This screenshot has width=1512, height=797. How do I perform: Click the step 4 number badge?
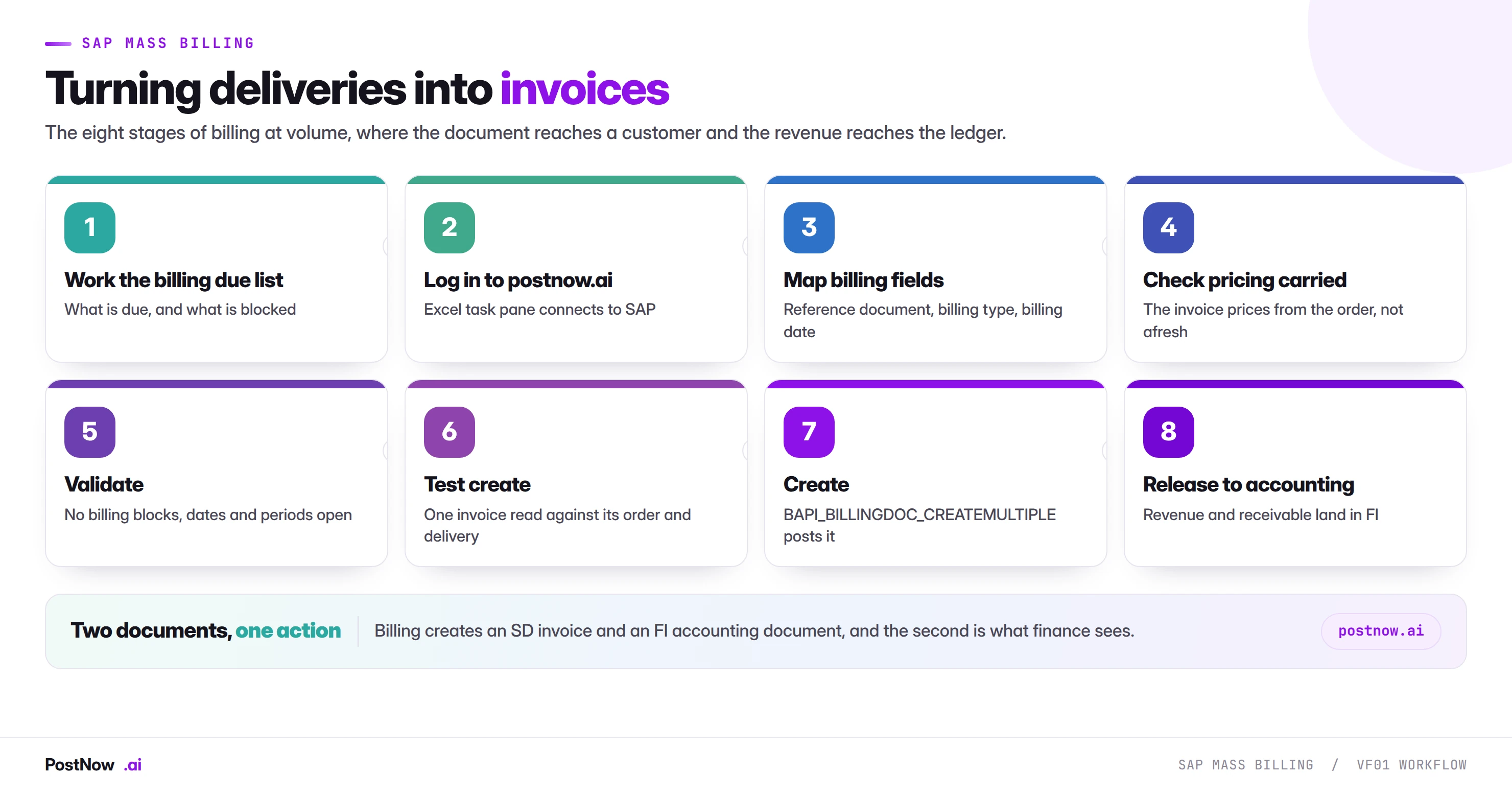click(1168, 228)
